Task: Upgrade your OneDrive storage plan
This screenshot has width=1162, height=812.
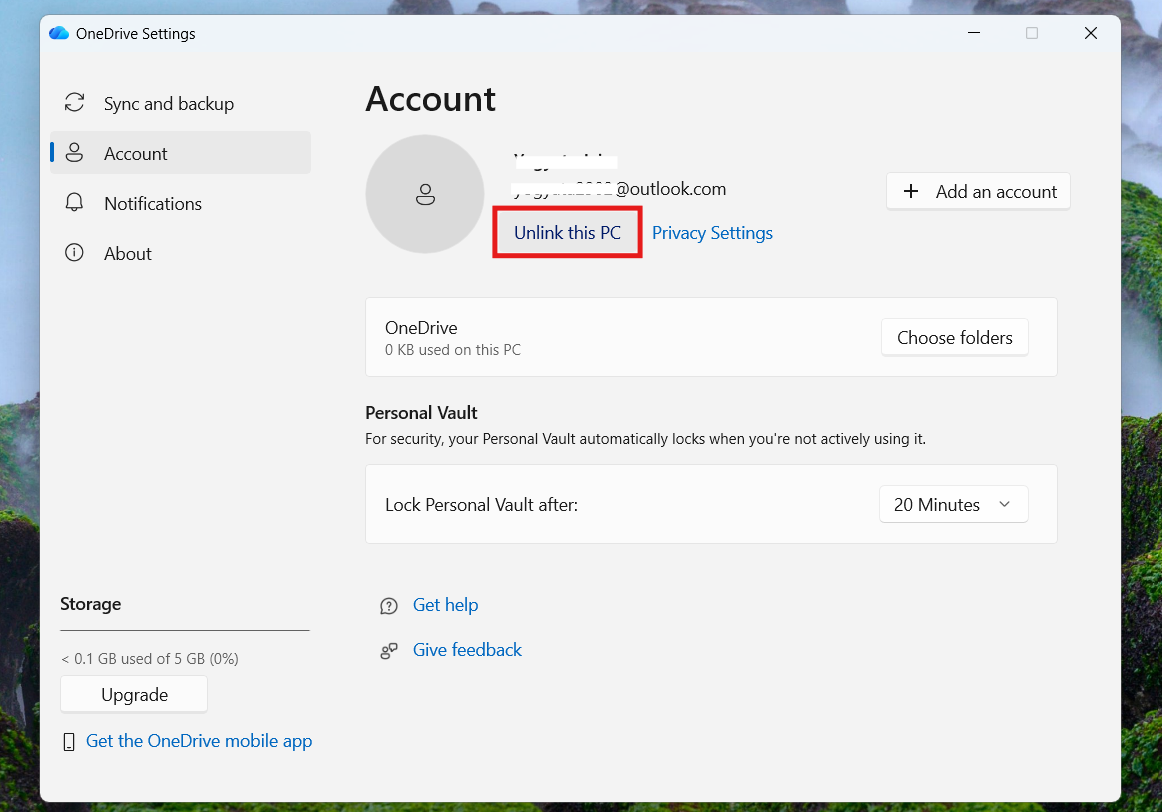Action: tap(133, 694)
